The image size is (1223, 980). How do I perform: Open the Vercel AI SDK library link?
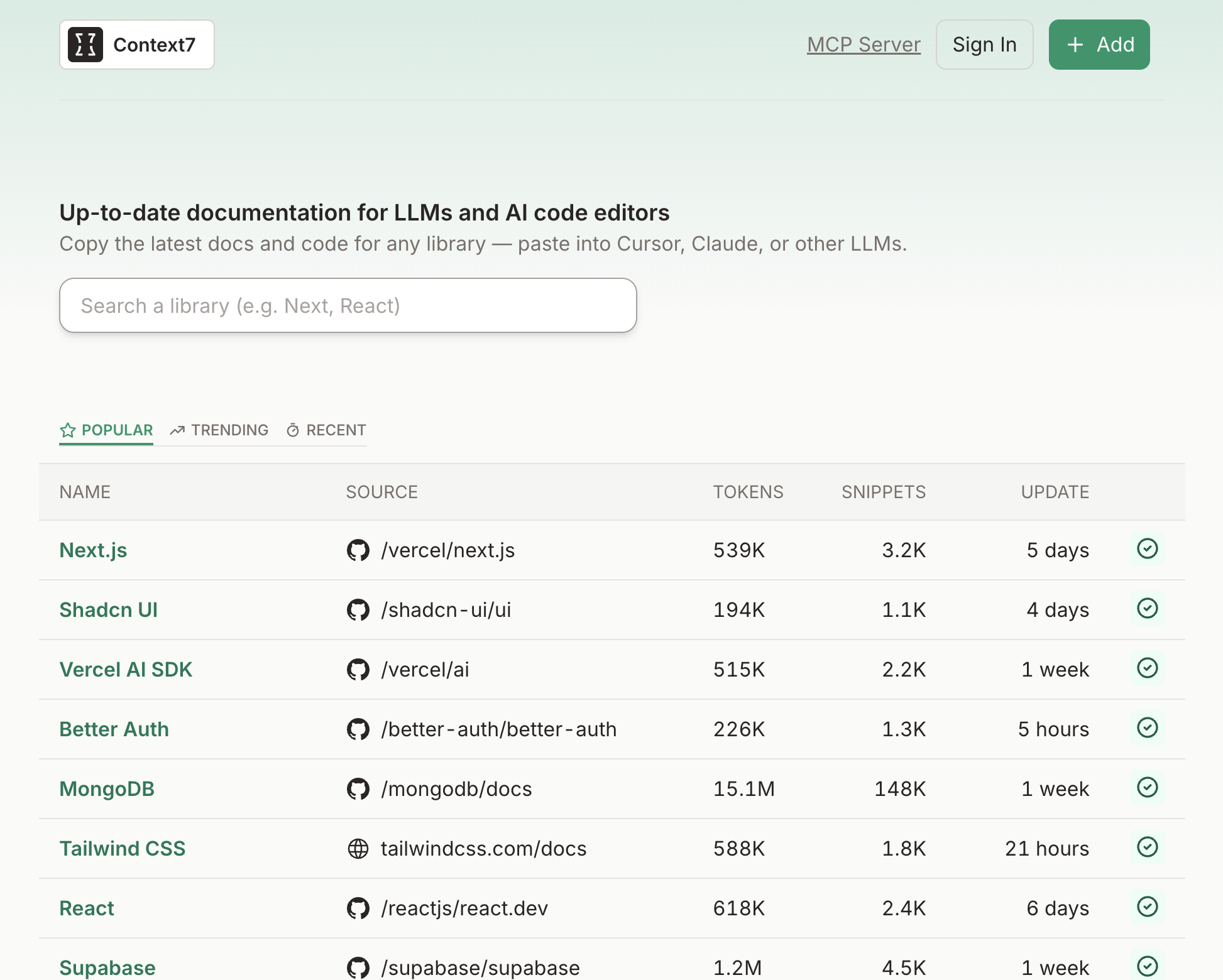pyautogui.click(x=126, y=670)
